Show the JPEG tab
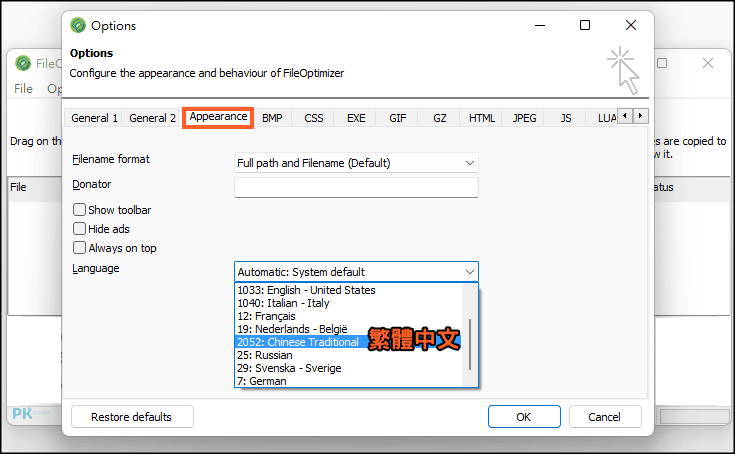This screenshot has width=735, height=454. [524, 118]
